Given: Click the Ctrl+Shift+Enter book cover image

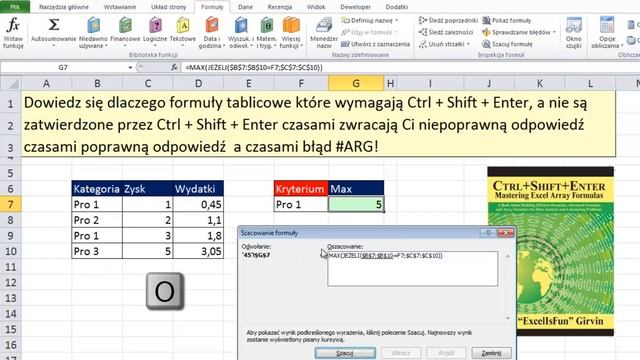Looking at the screenshot, I should pyautogui.click(x=551, y=251).
